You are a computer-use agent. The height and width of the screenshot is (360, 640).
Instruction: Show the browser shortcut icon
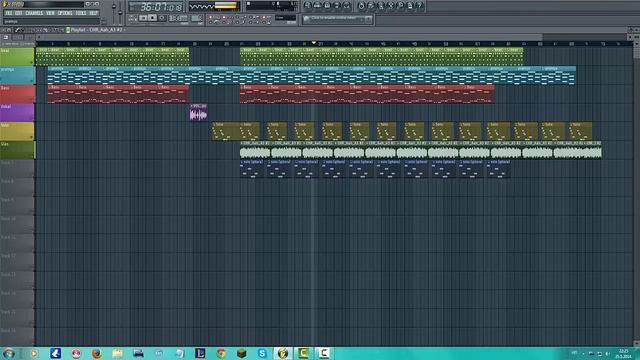point(337,5)
